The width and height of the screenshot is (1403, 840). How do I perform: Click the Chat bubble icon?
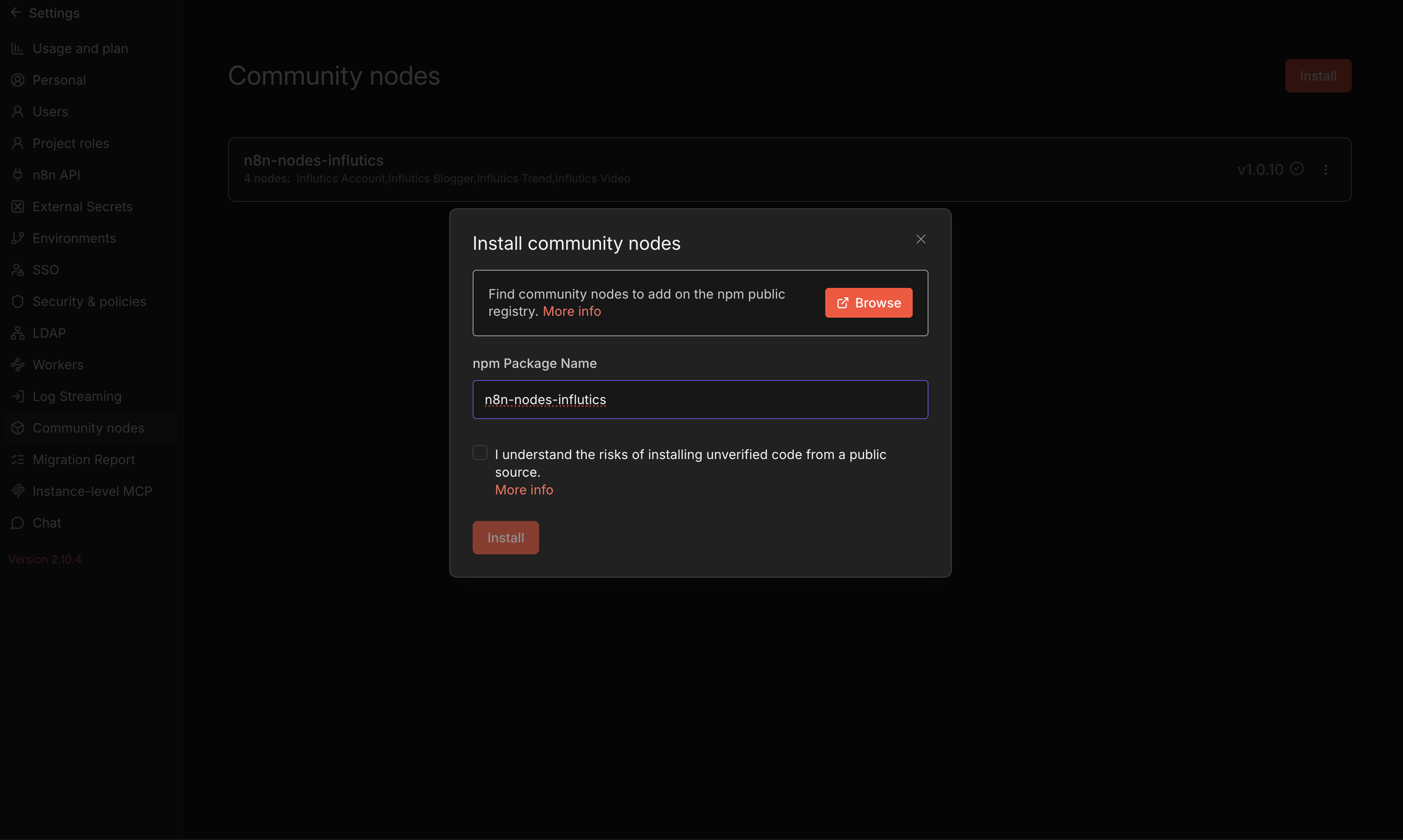[x=18, y=523]
